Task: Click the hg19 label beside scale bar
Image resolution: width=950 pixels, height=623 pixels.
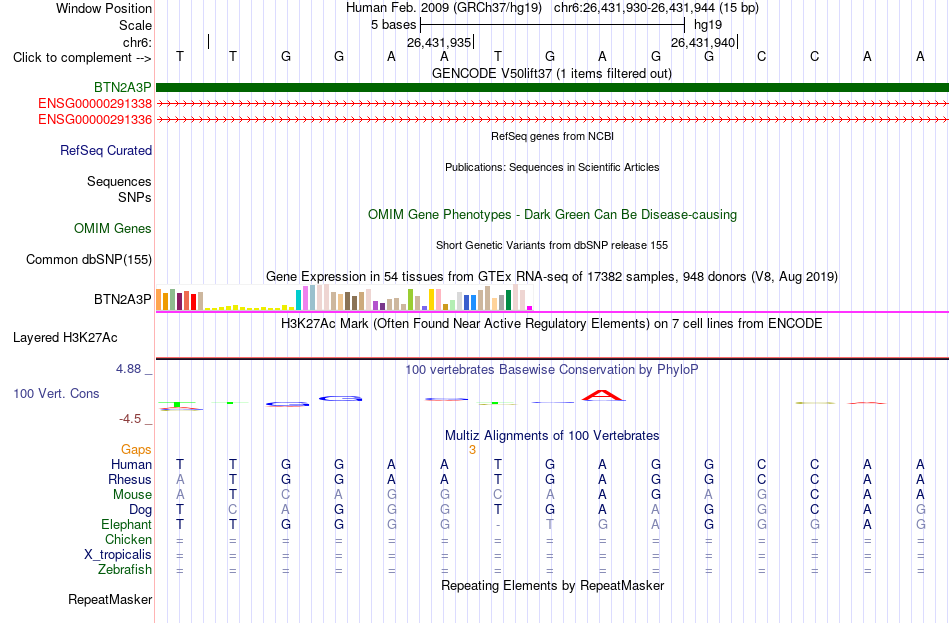Action: click(x=708, y=25)
